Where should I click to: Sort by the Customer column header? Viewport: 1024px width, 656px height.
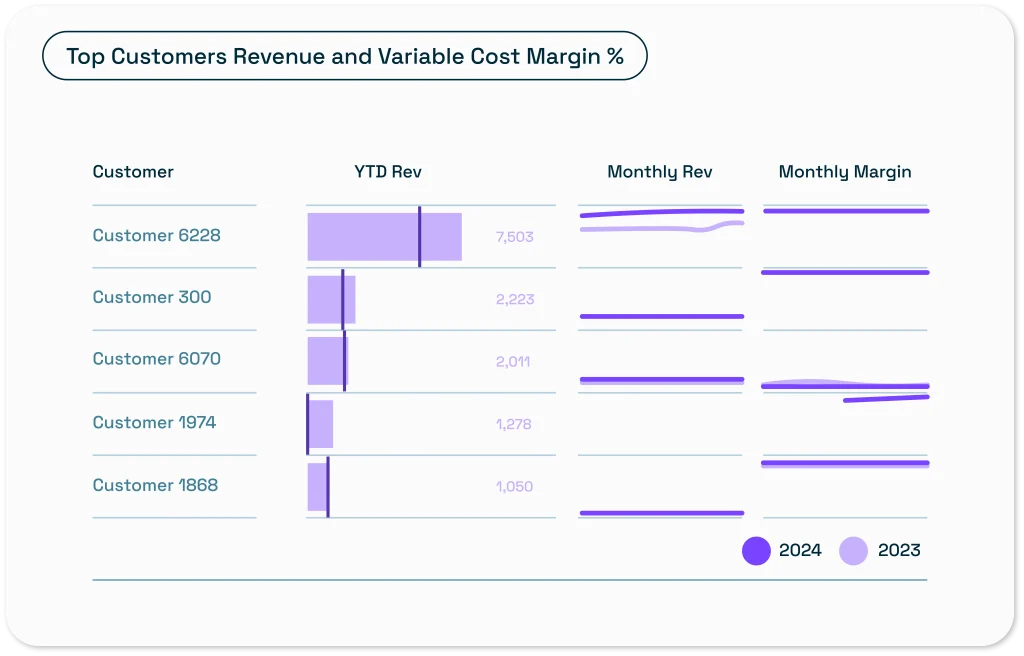(133, 172)
